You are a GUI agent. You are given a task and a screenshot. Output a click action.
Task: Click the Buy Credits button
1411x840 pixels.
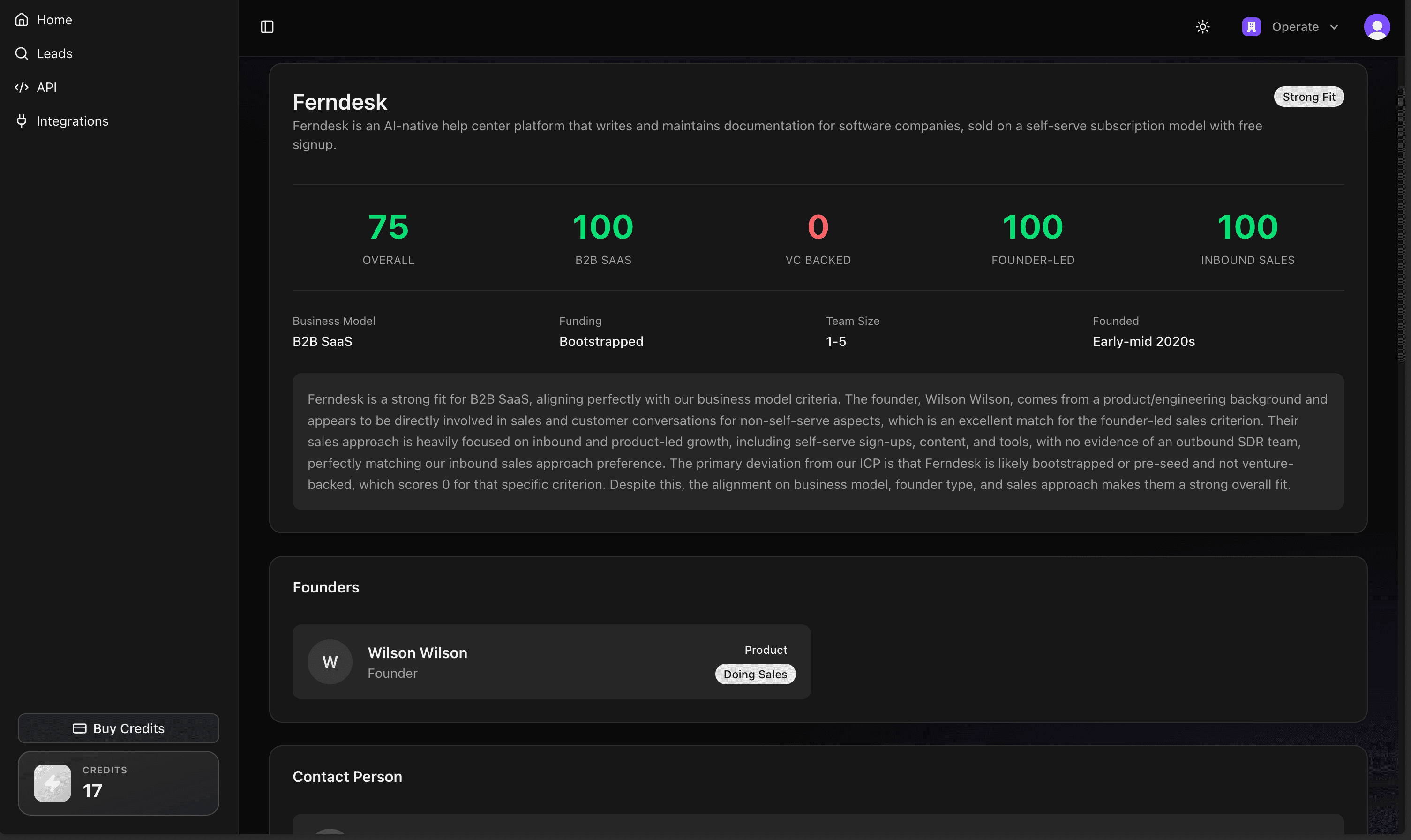(118, 728)
